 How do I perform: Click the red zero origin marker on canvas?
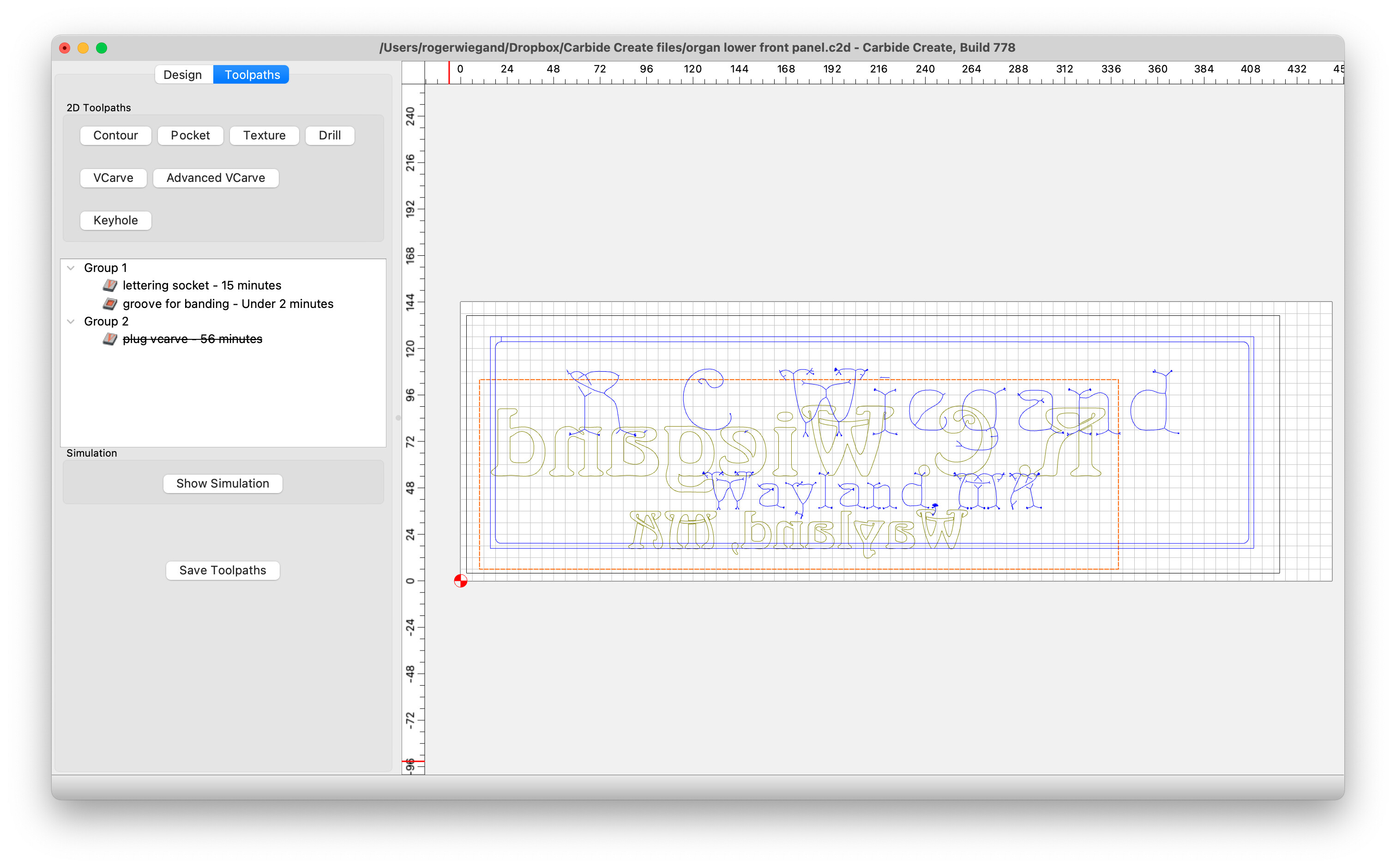tap(460, 581)
